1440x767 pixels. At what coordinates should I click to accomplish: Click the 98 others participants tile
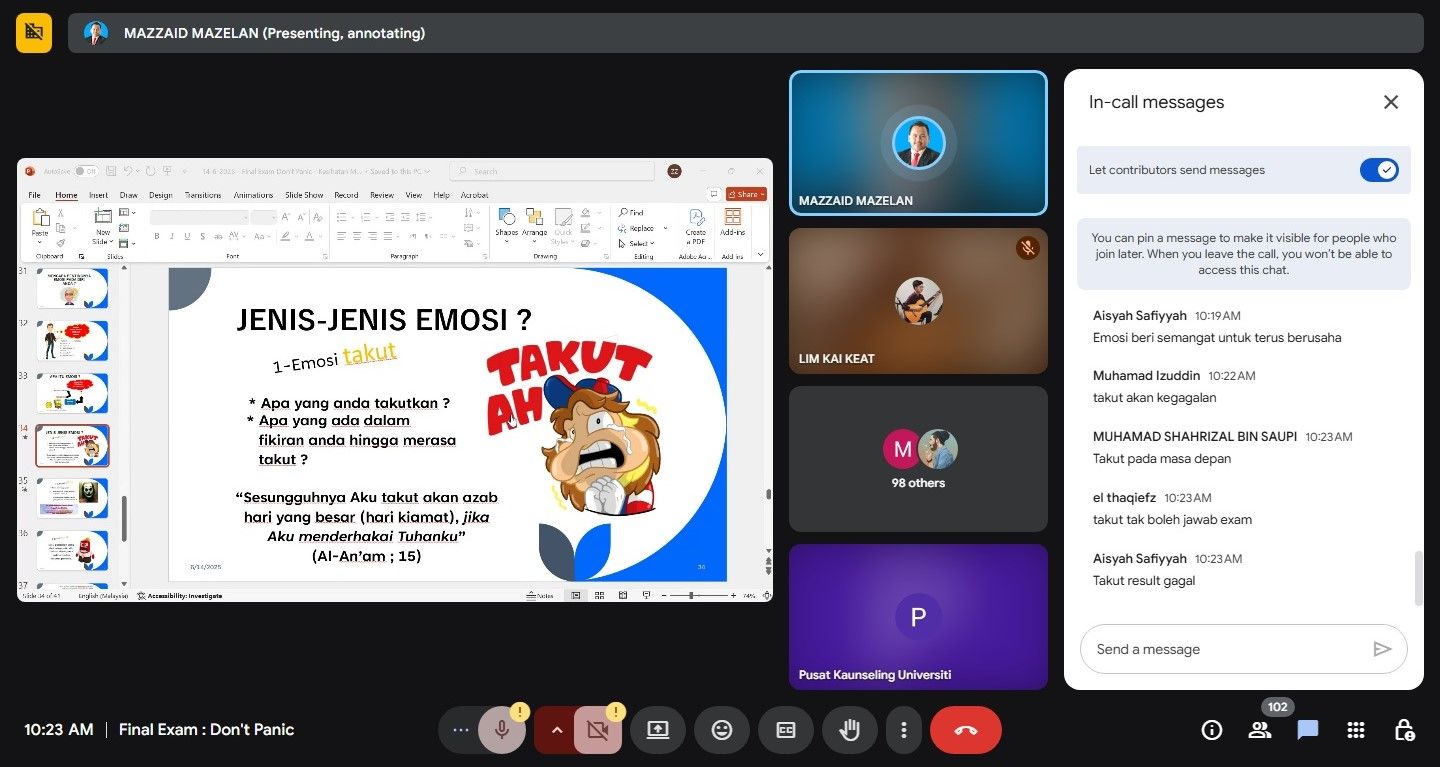click(918, 459)
